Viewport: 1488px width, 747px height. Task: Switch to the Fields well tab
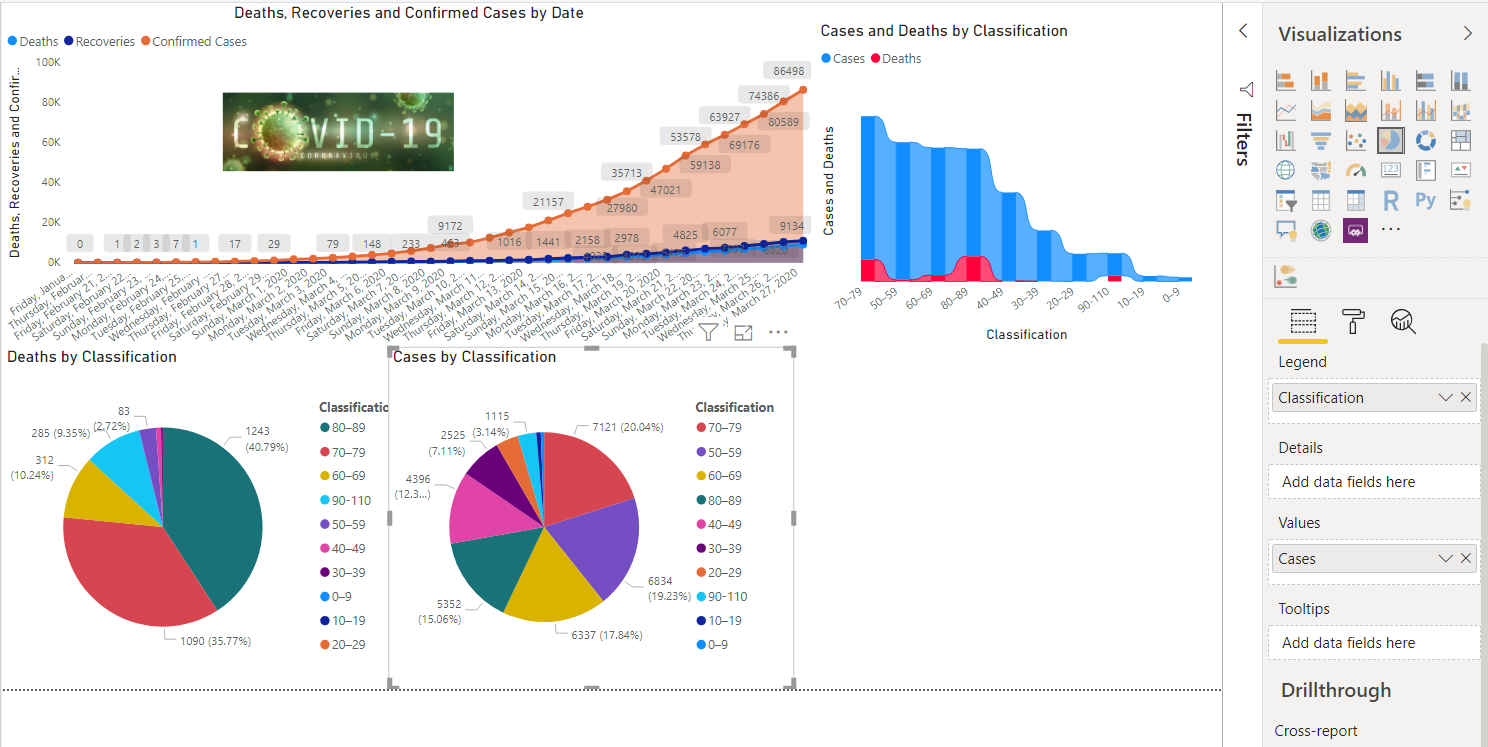click(x=1303, y=321)
